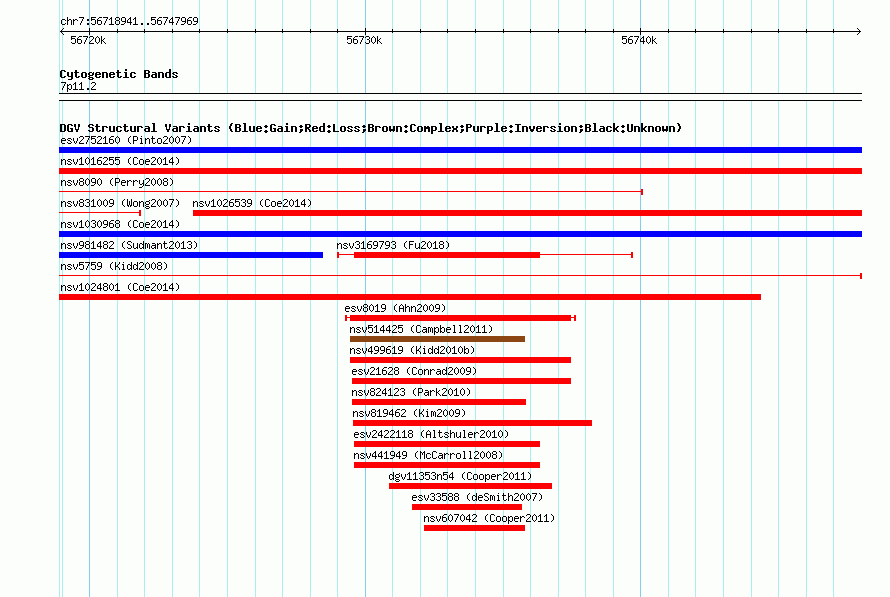
Task: Click the nsv8090 (Perry2008) label
Action: coord(117,182)
